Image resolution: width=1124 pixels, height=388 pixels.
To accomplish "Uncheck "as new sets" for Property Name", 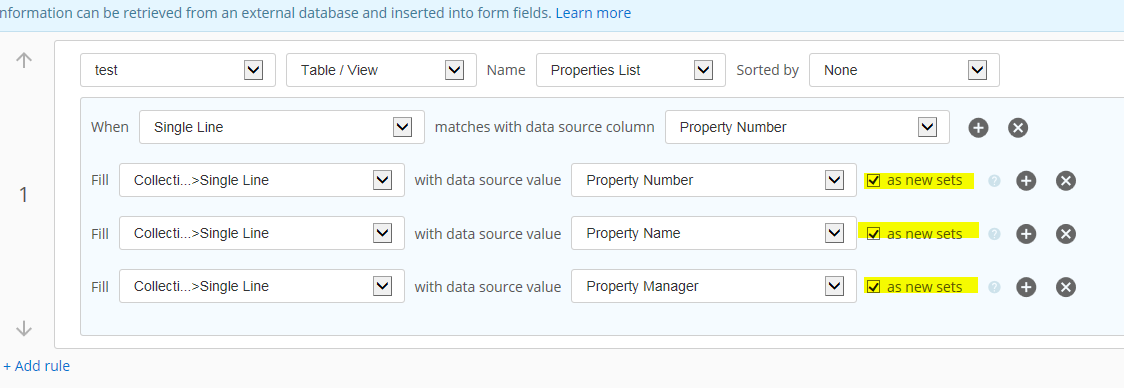I will click(x=873, y=234).
